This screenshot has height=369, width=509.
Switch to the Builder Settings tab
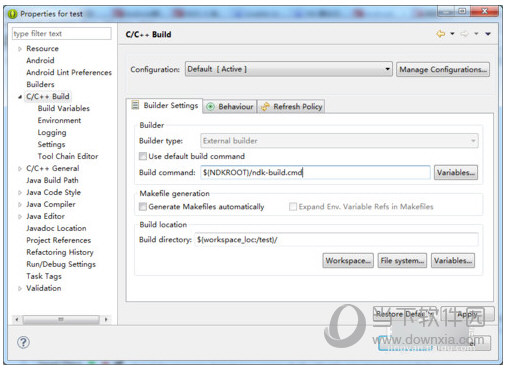(165, 106)
